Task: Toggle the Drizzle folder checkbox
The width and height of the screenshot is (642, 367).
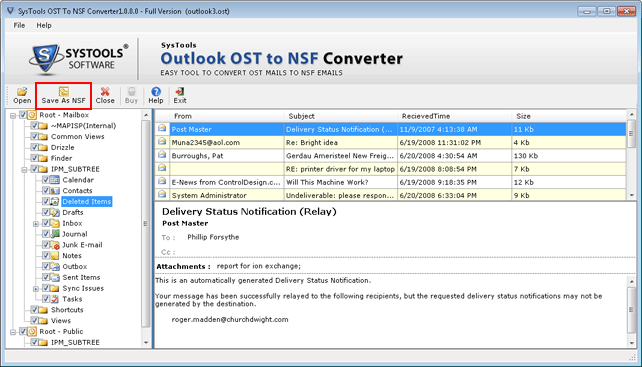Action: click(x=34, y=147)
